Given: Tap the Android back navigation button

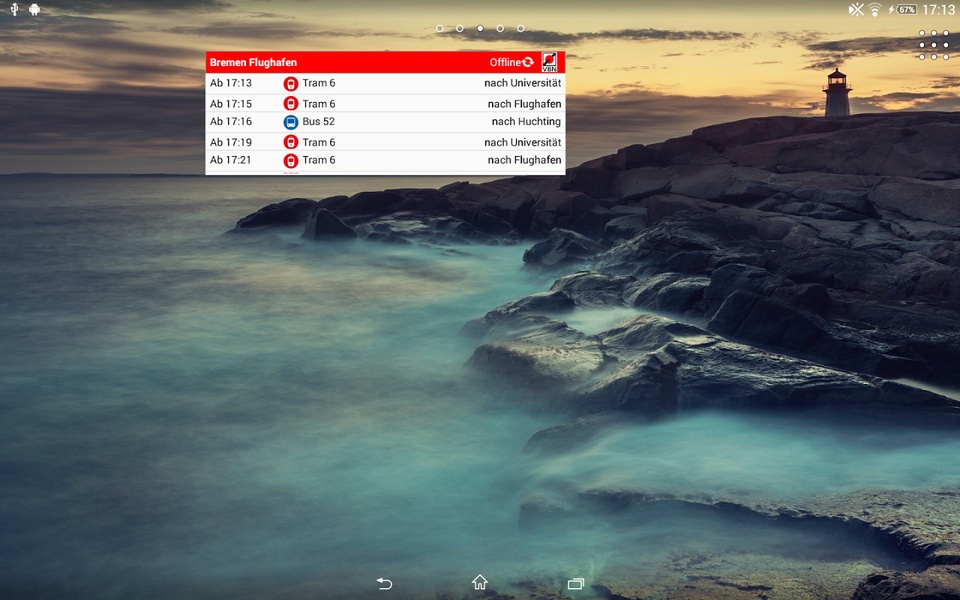Looking at the screenshot, I should (384, 583).
